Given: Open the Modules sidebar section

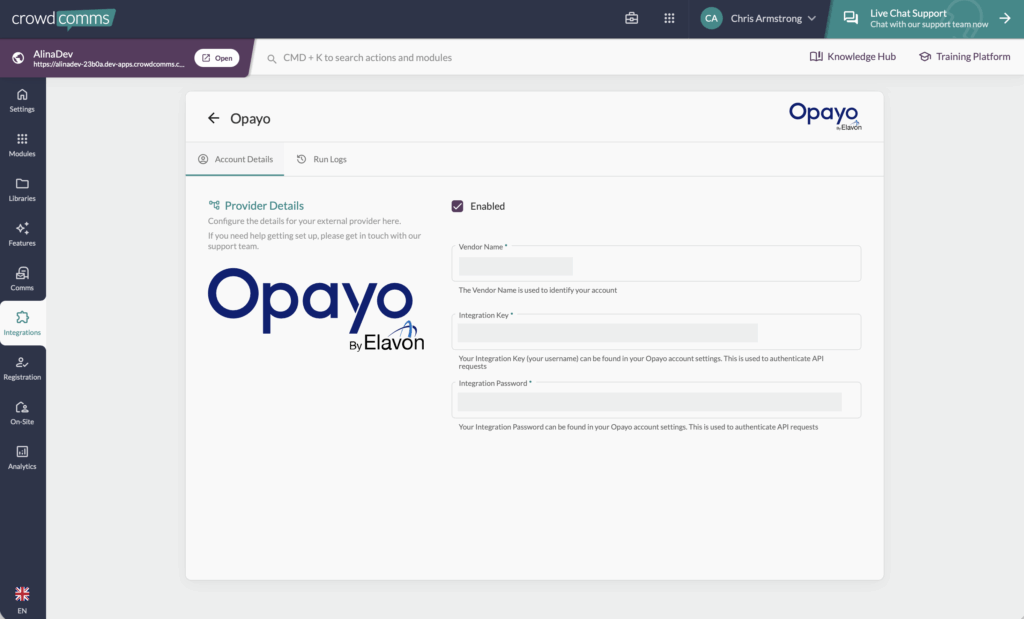Looking at the screenshot, I should pos(22,145).
